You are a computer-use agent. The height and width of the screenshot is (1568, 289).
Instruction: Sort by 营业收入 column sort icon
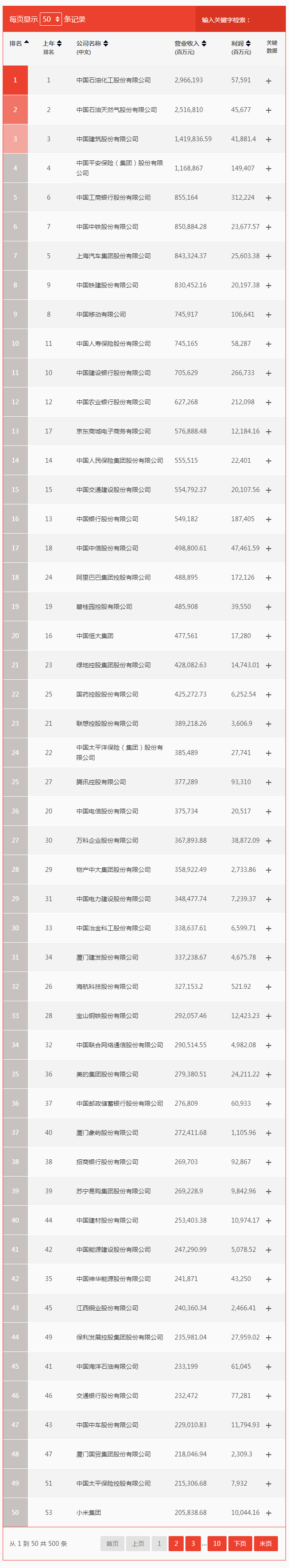[x=204, y=44]
